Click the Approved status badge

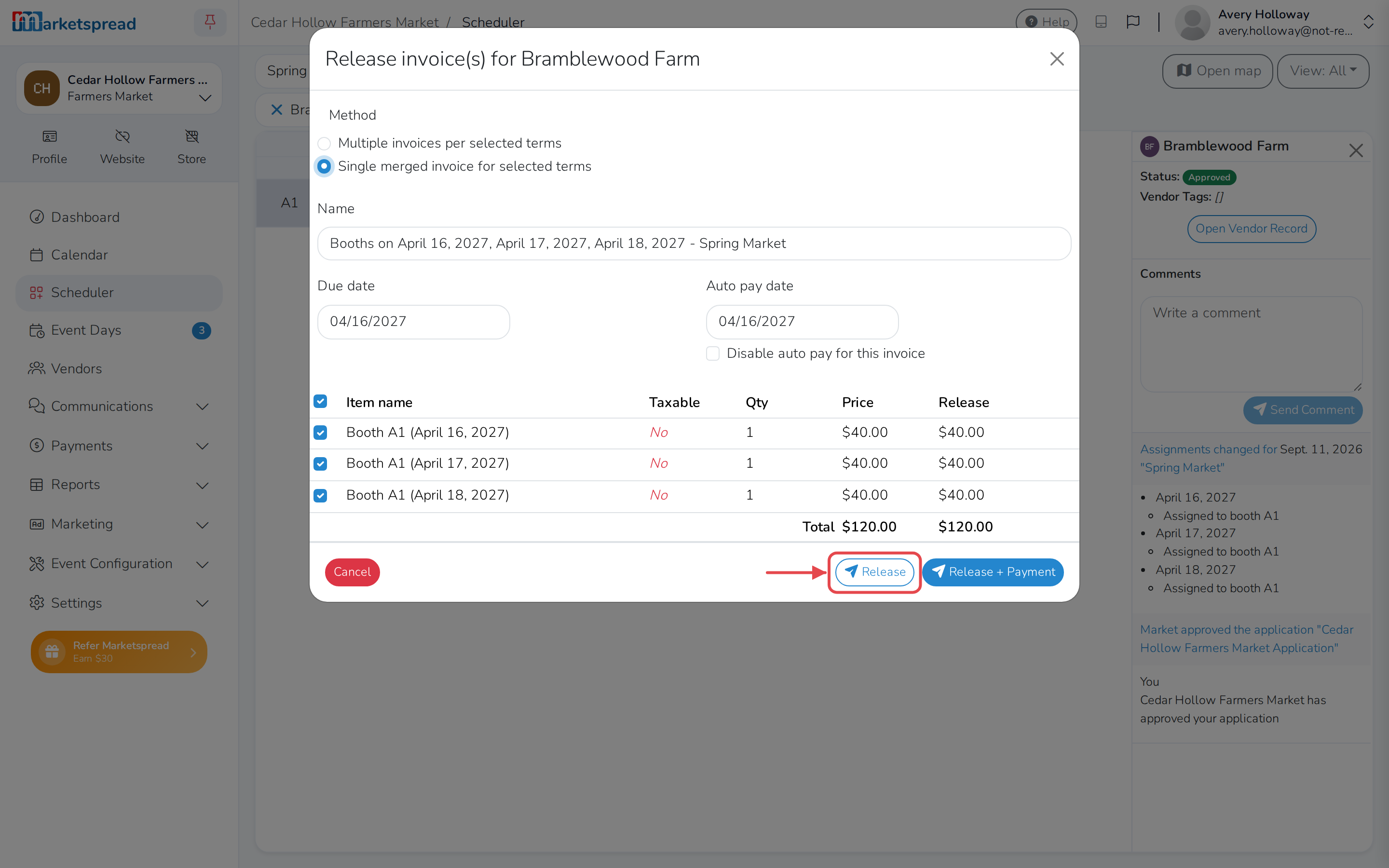[x=1209, y=177]
